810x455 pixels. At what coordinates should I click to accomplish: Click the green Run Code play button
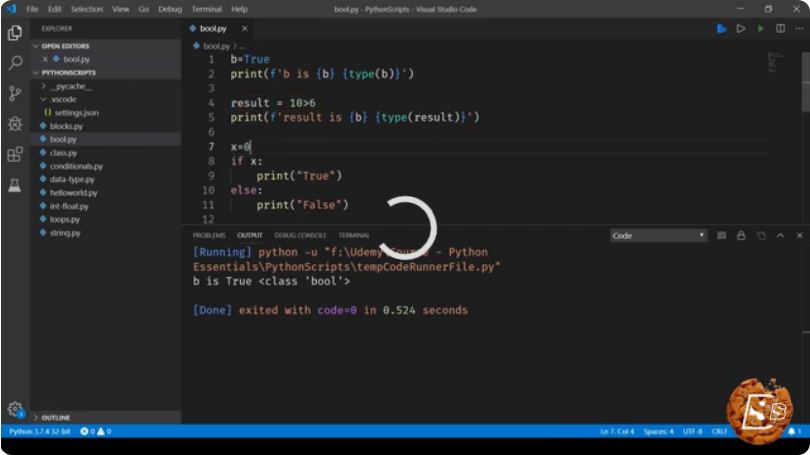[760, 28]
